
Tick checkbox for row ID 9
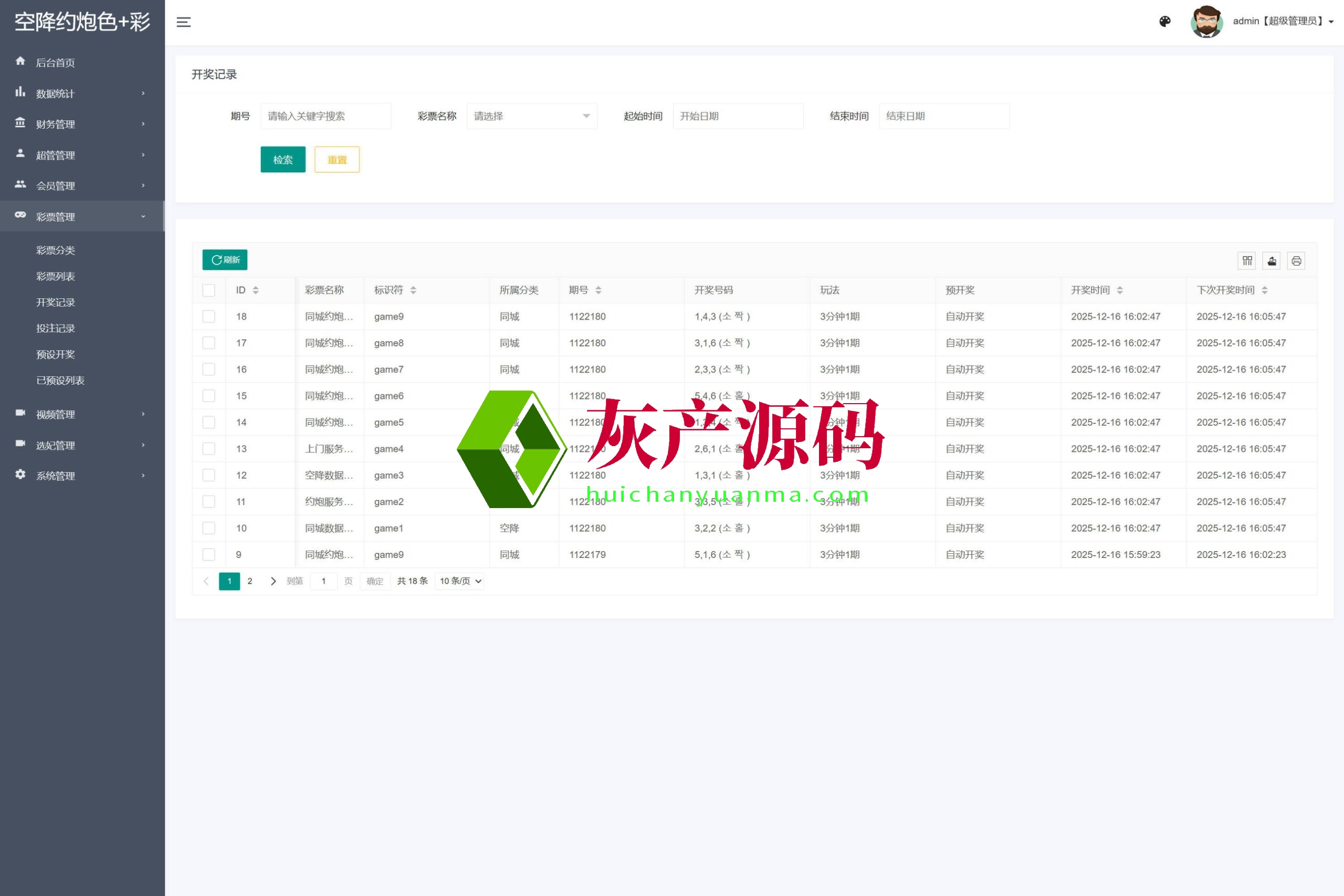[x=208, y=554]
